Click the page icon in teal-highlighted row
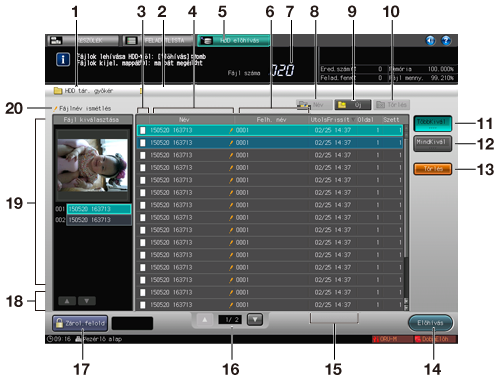This screenshot has width=500, height=380. coord(143,130)
